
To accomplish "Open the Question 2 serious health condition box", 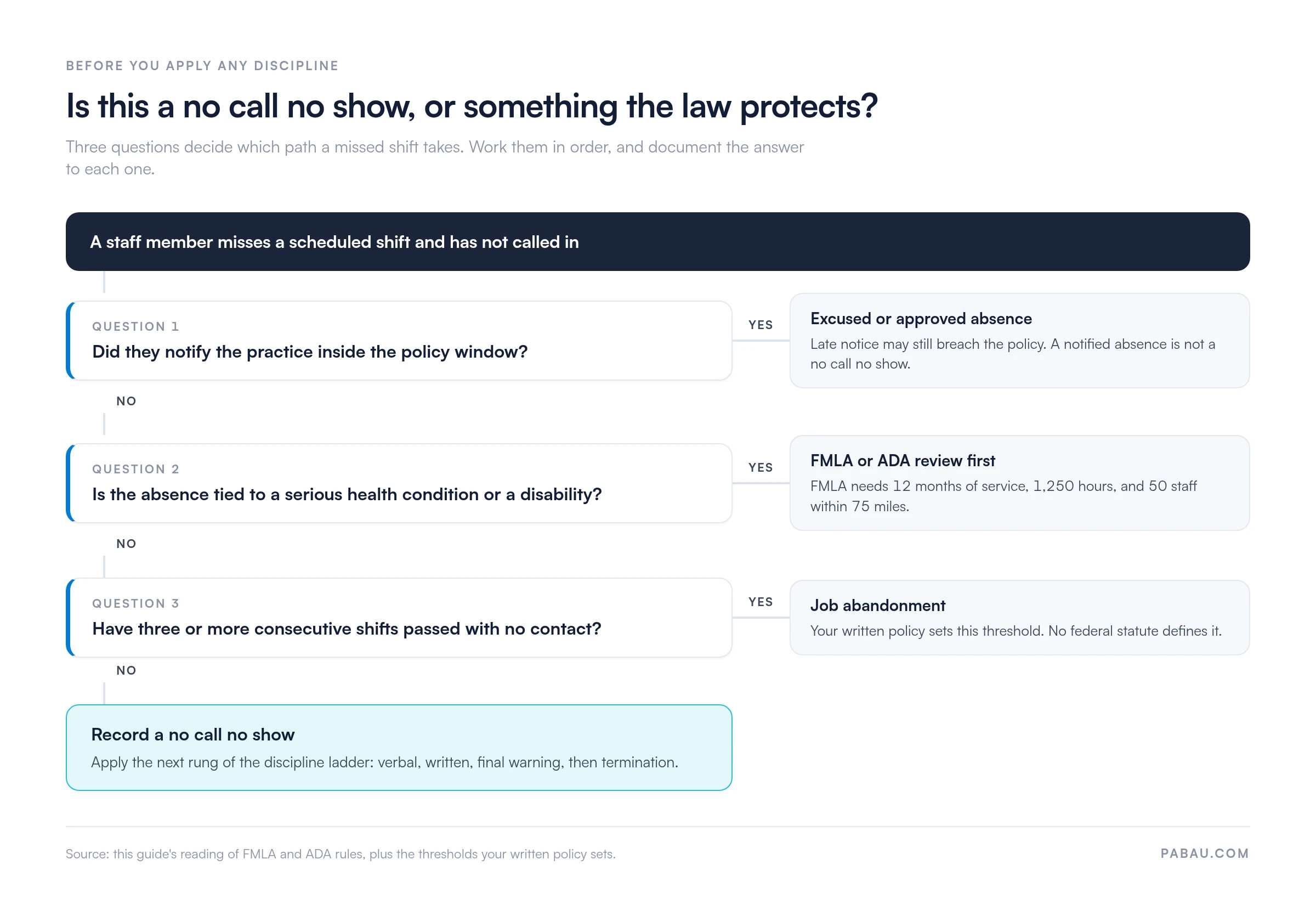I will coord(399,483).
